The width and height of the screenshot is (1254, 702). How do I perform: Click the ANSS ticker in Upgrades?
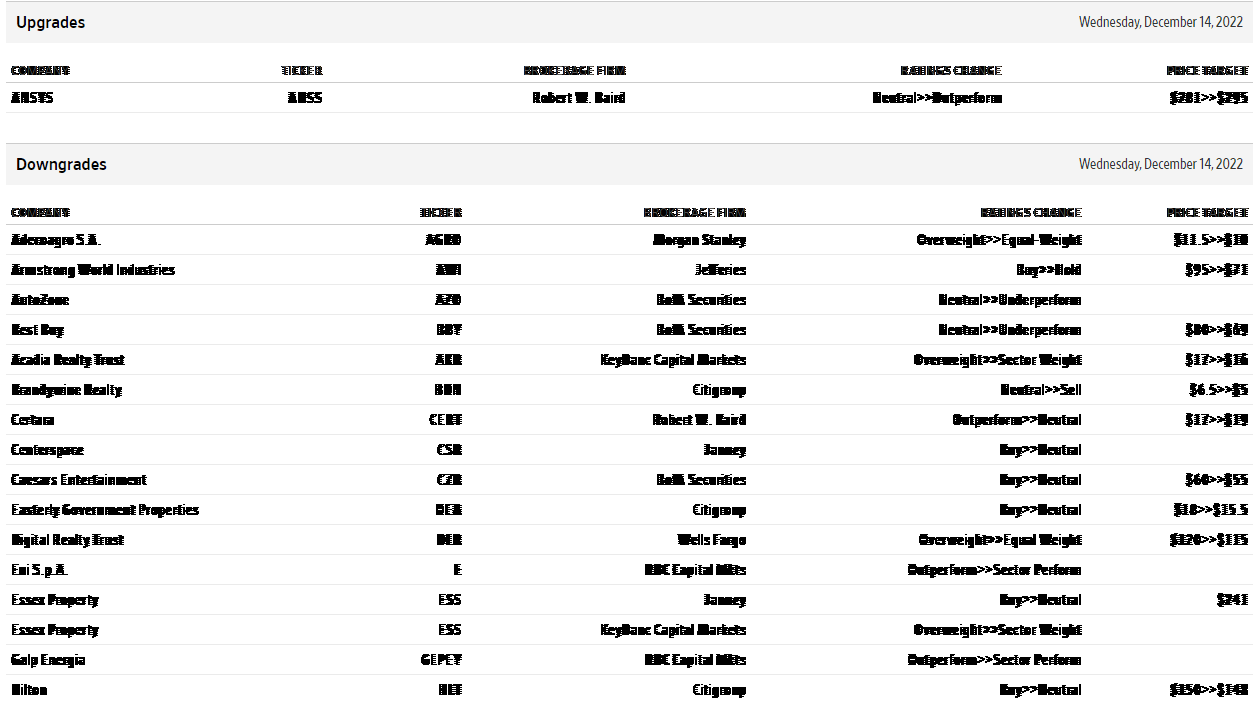[305, 98]
